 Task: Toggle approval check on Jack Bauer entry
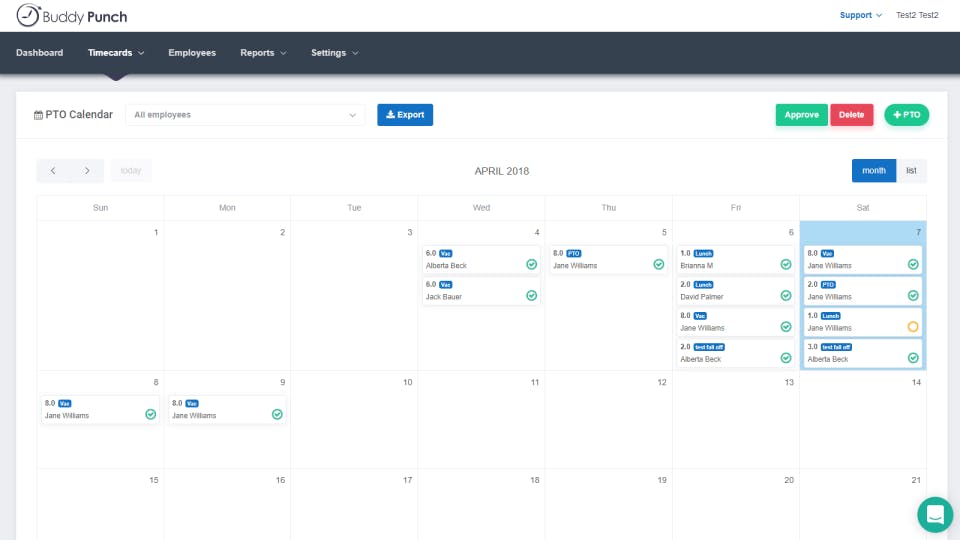click(531, 296)
